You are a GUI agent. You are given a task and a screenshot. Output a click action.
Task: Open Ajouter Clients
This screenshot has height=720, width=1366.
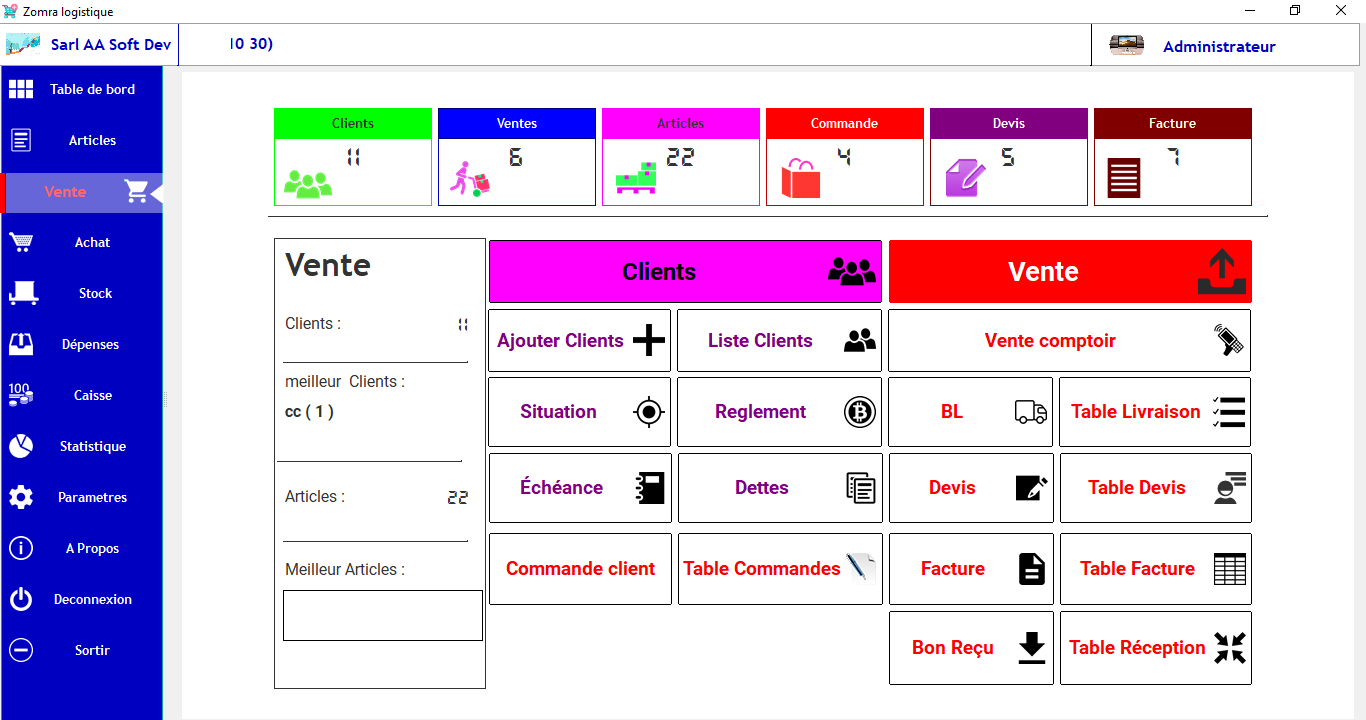coord(578,340)
